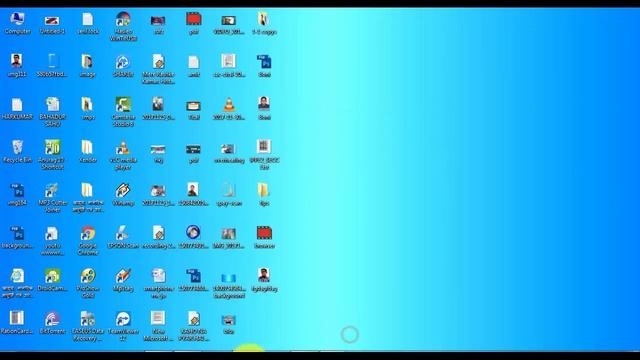
Task: Launch MP3 Cutter Joiner shortcut
Action: click(52, 198)
